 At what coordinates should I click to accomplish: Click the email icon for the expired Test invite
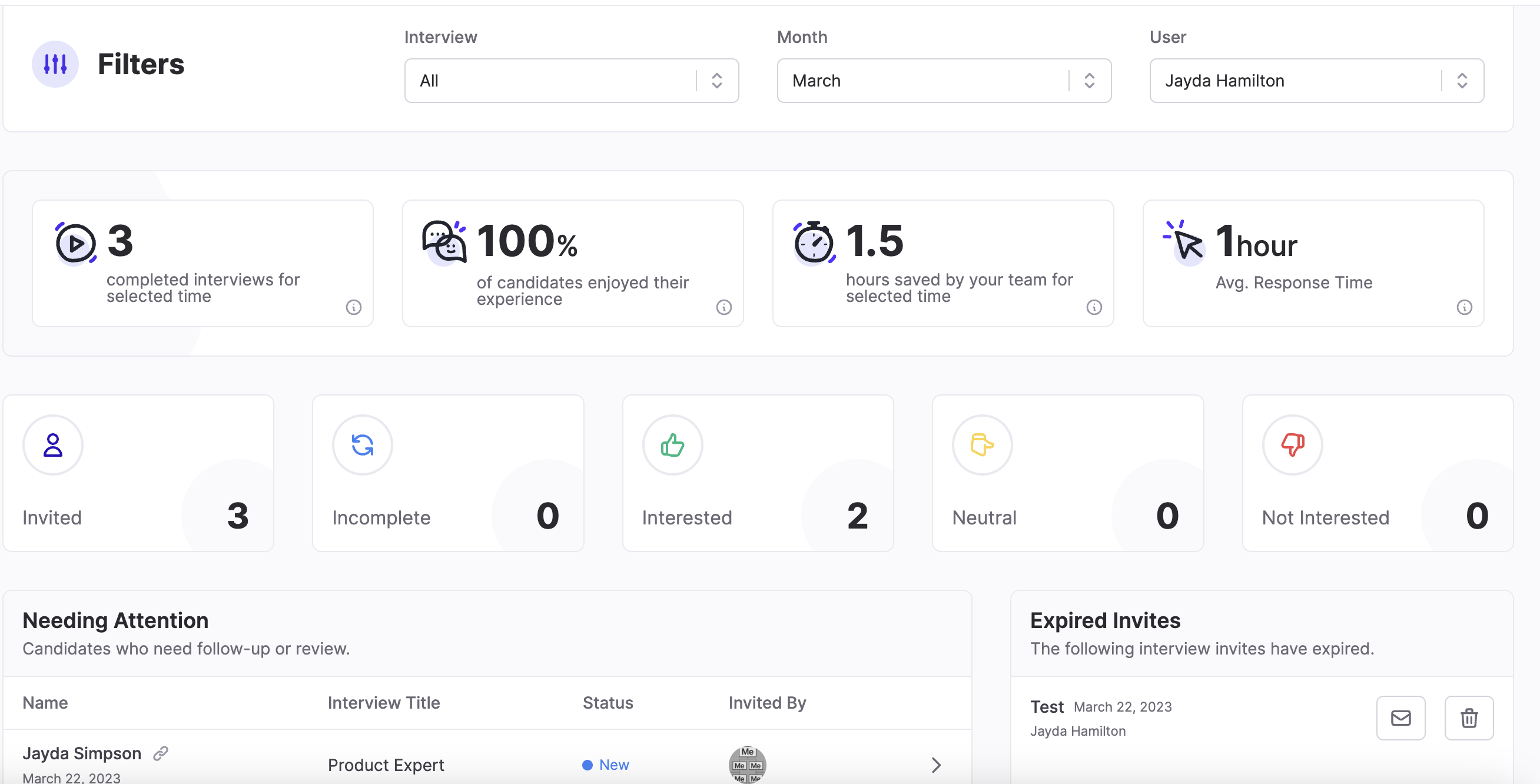pos(1401,717)
